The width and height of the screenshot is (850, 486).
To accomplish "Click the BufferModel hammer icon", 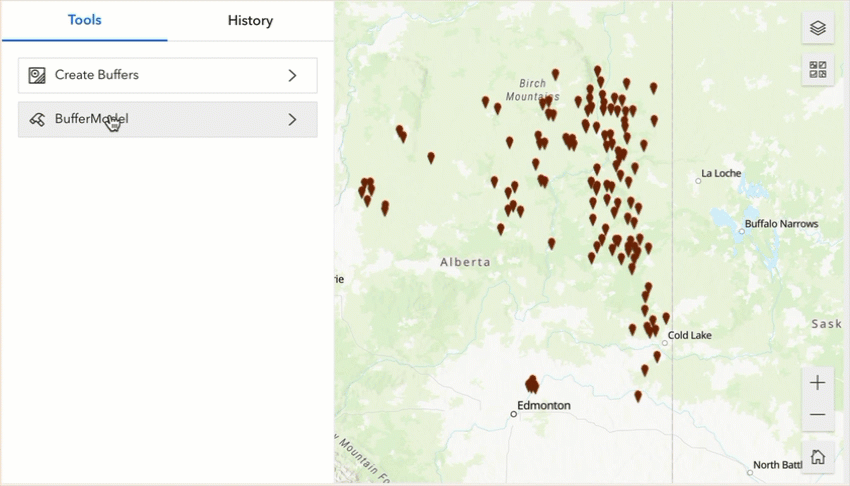I will (x=37, y=119).
